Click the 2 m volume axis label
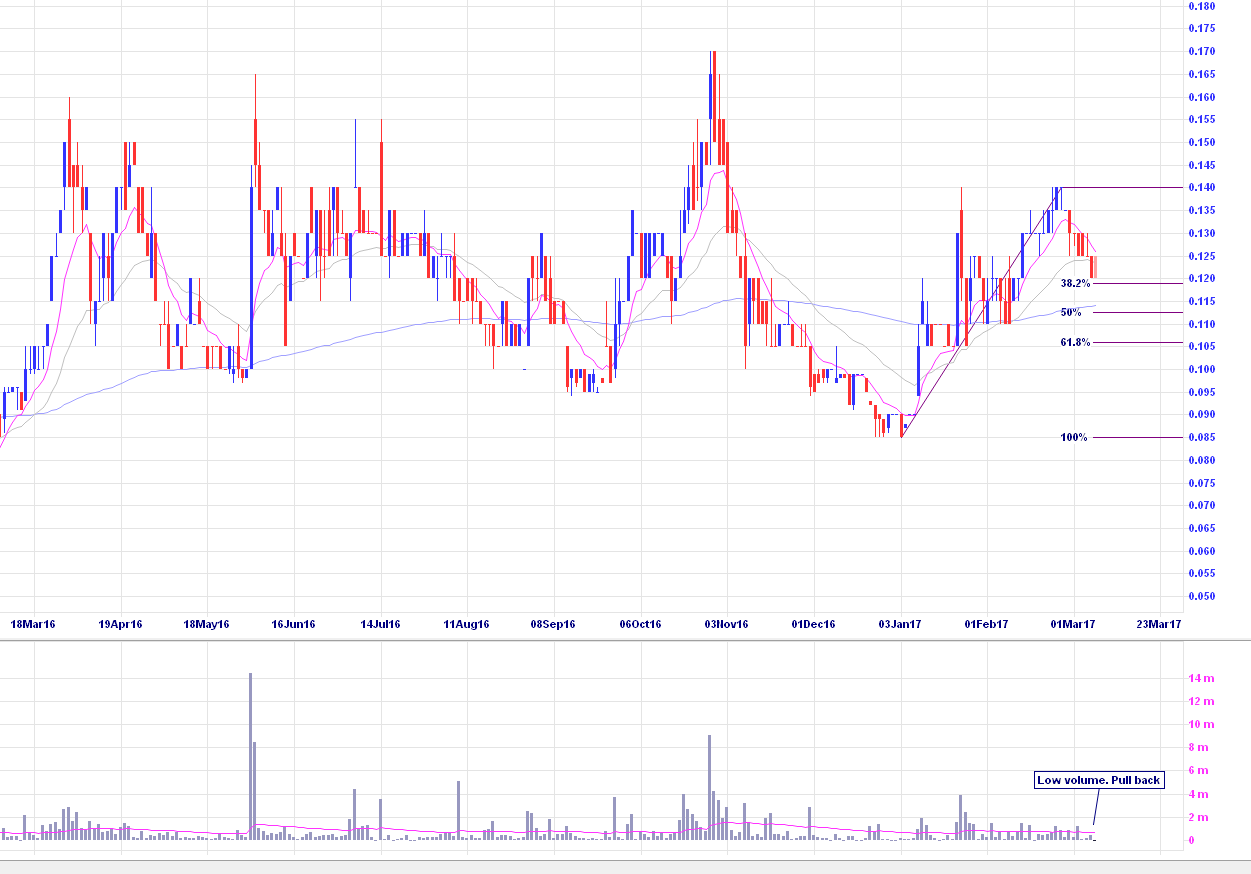Viewport: 1251px width, 874px height. pos(1198,818)
